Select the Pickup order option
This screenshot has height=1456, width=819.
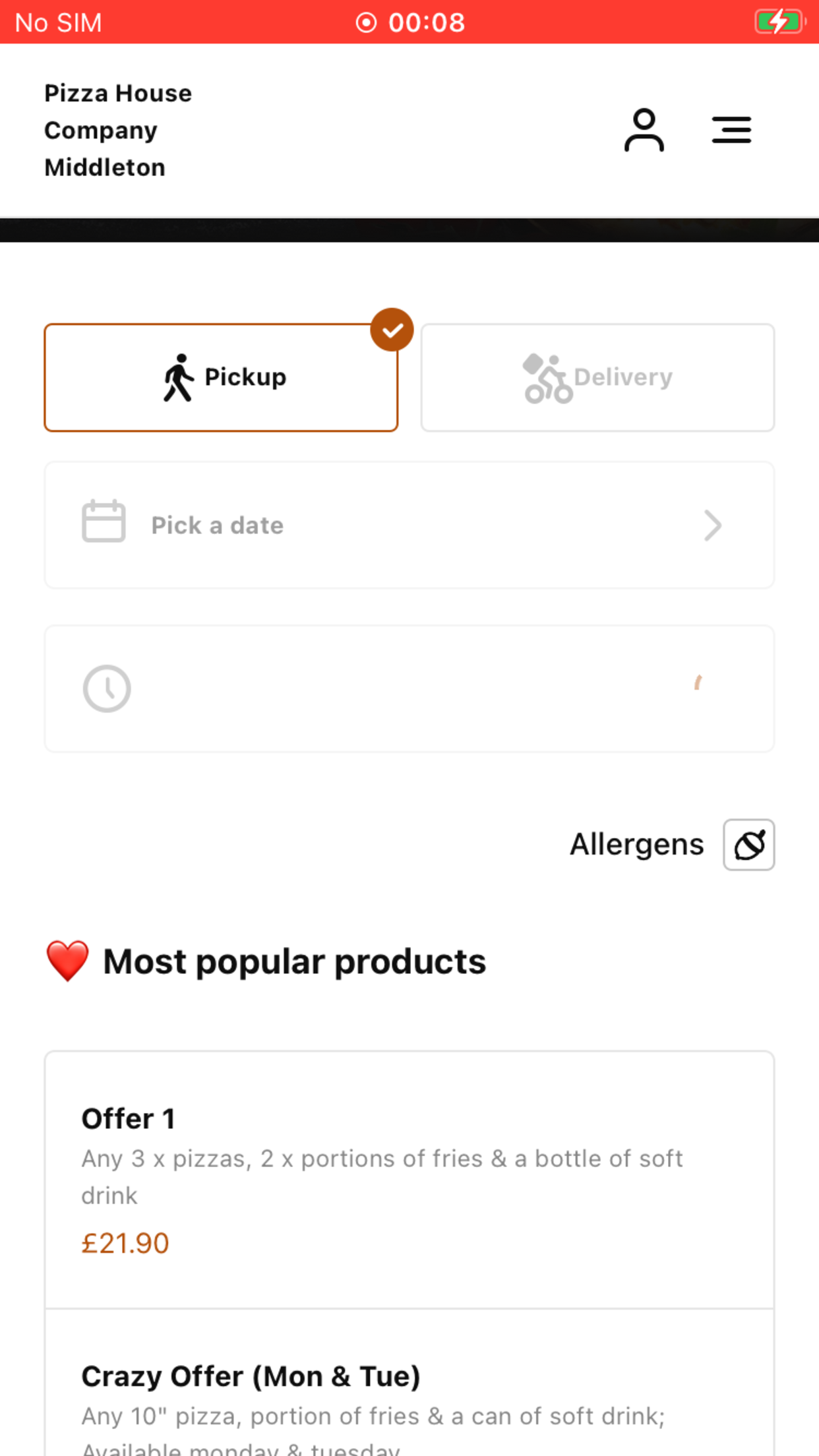pos(221,377)
